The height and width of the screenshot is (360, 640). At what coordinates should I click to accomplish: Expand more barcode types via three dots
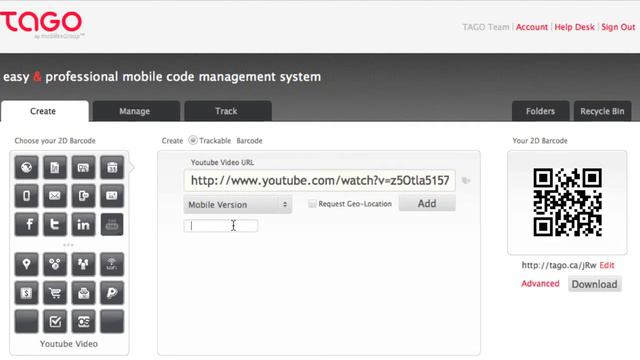(x=68, y=245)
